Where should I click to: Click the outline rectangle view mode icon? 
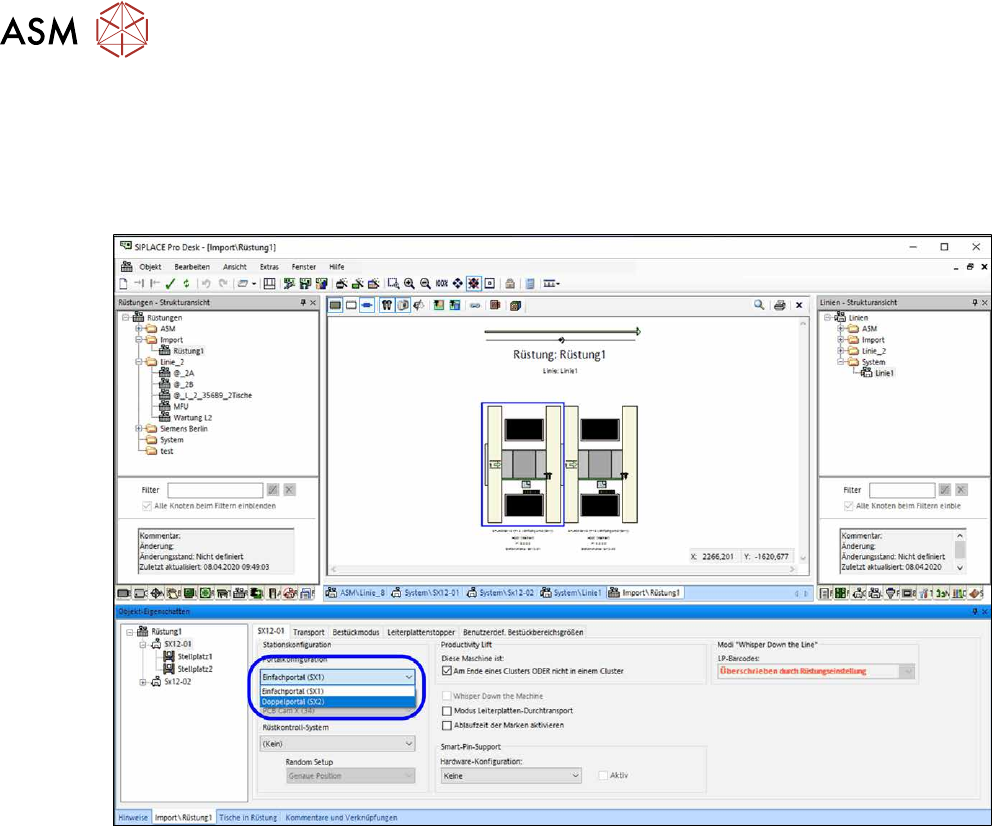351,305
